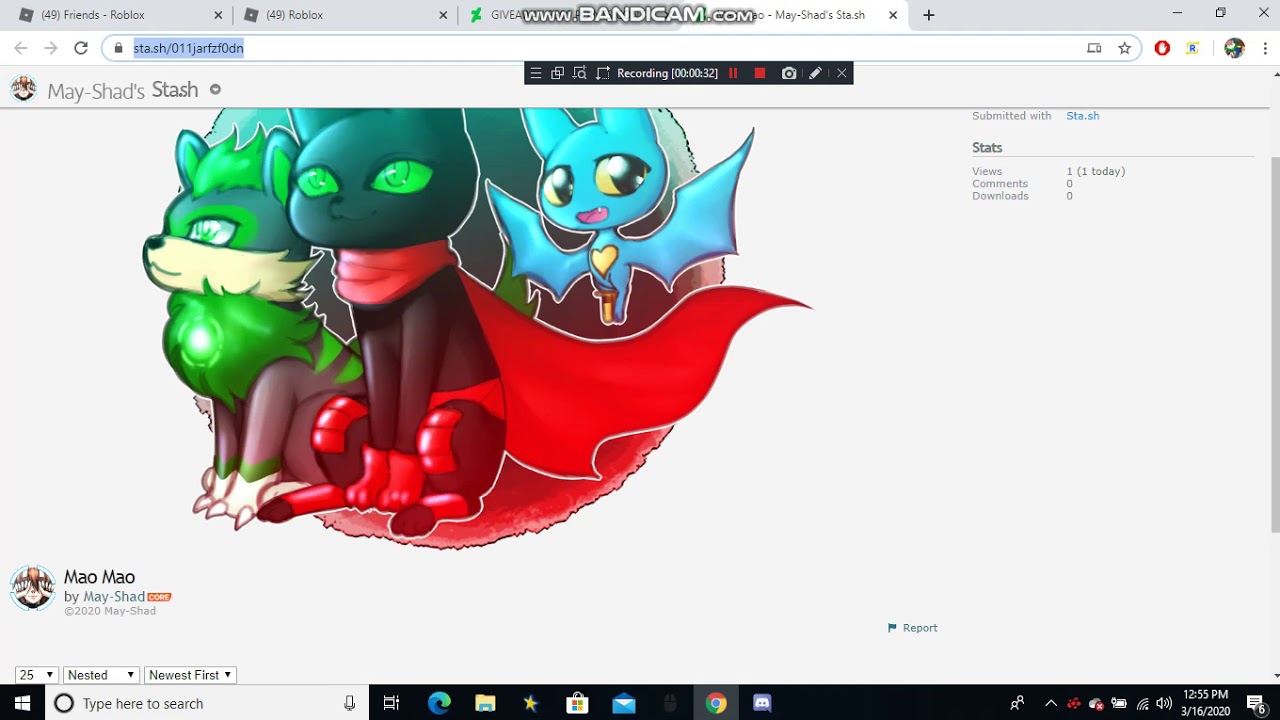Open Chrome three-dot menu
This screenshot has height=720, width=1280.
[1265, 48]
